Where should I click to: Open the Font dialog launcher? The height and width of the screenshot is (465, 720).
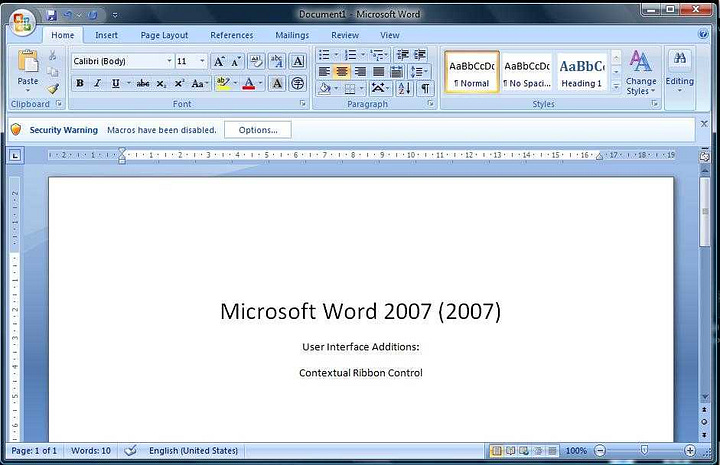(x=303, y=104)
